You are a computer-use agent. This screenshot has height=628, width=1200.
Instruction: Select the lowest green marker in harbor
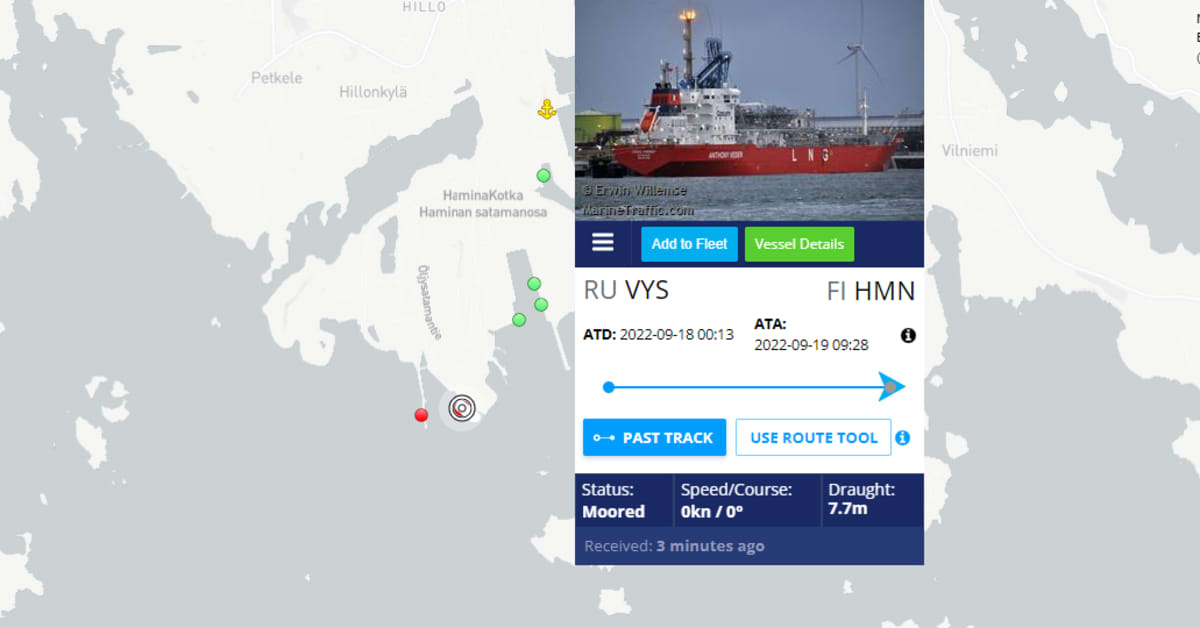point(519,320)
